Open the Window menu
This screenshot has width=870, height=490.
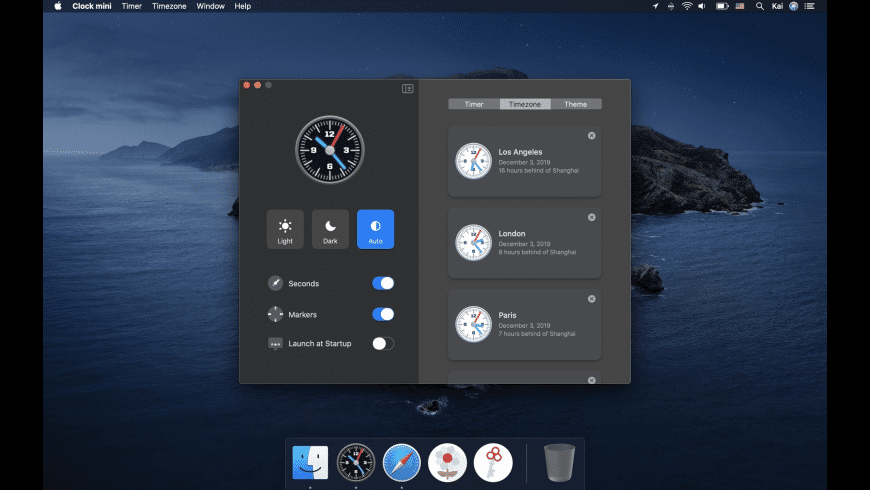pyautogui.click(x=210, y=6)
